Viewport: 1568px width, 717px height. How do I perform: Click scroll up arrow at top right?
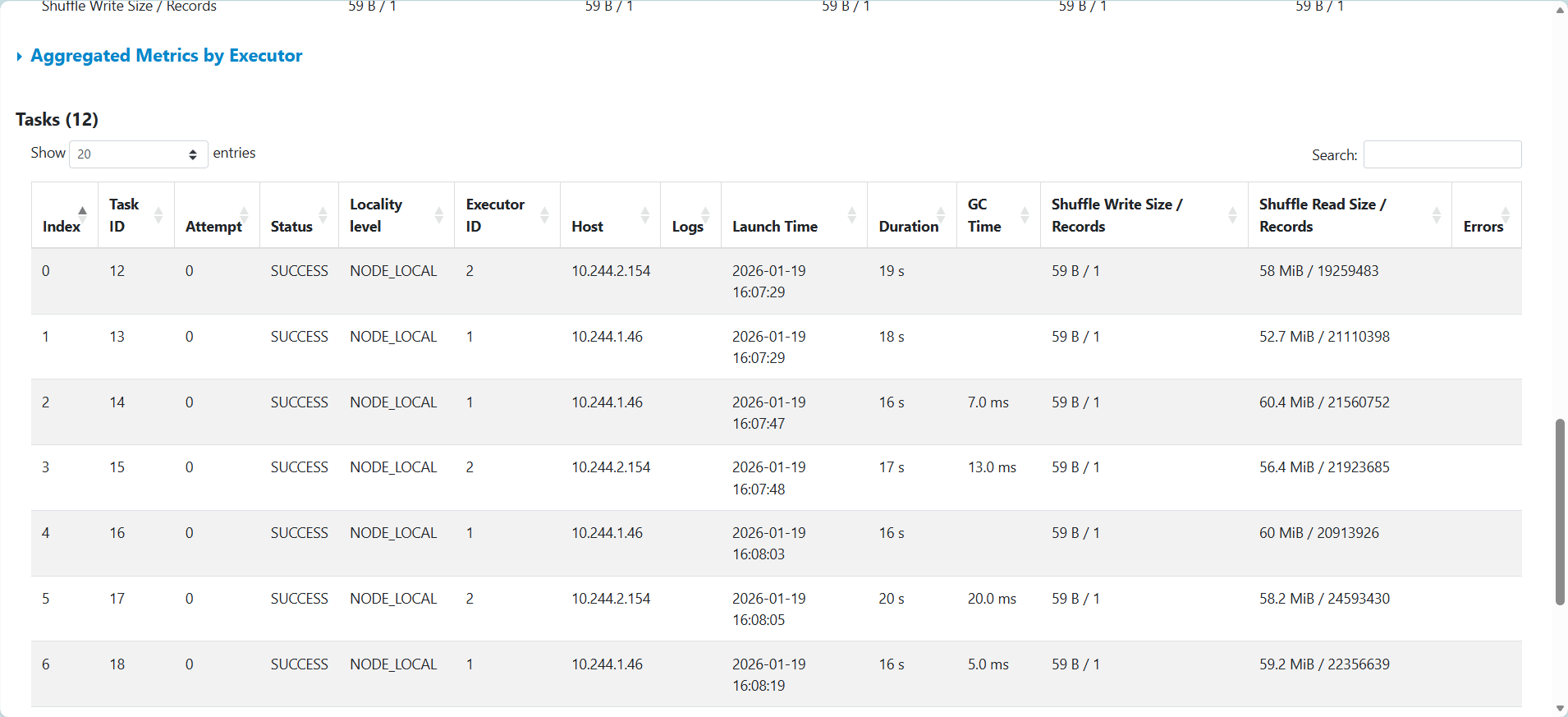pos(1560,10)
